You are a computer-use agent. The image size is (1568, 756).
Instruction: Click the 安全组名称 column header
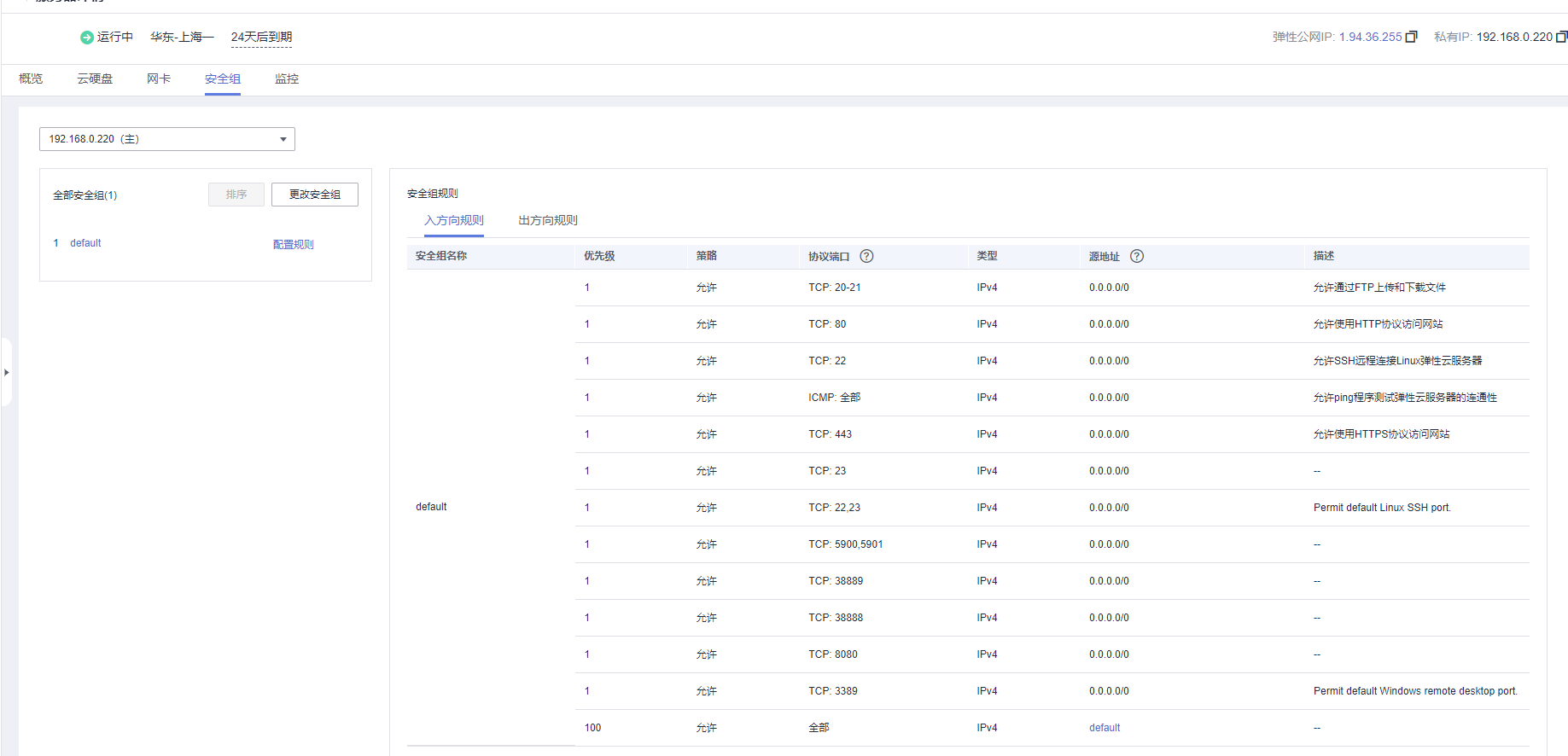[x=441, y=256]
